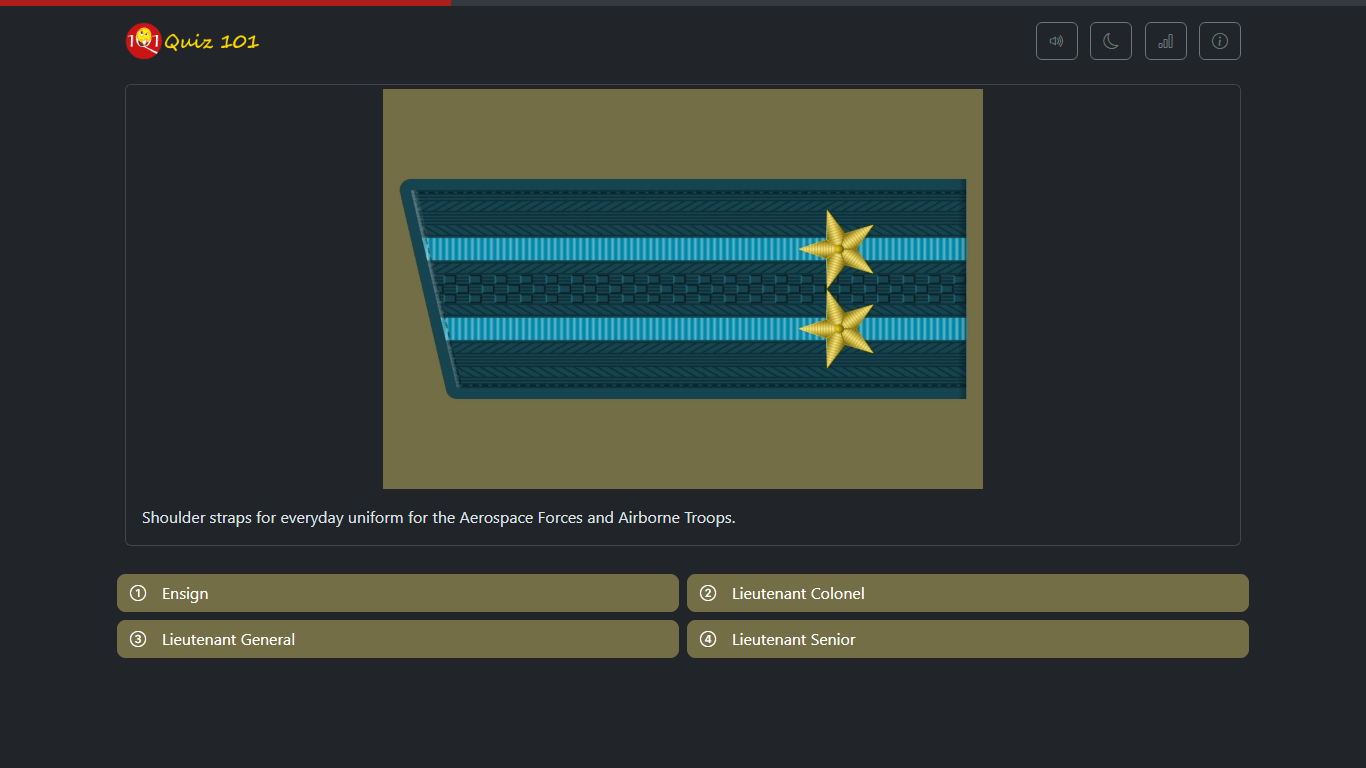Click the speaker sound icon
1366x768 pixels.
click(x=1056, y=41)
